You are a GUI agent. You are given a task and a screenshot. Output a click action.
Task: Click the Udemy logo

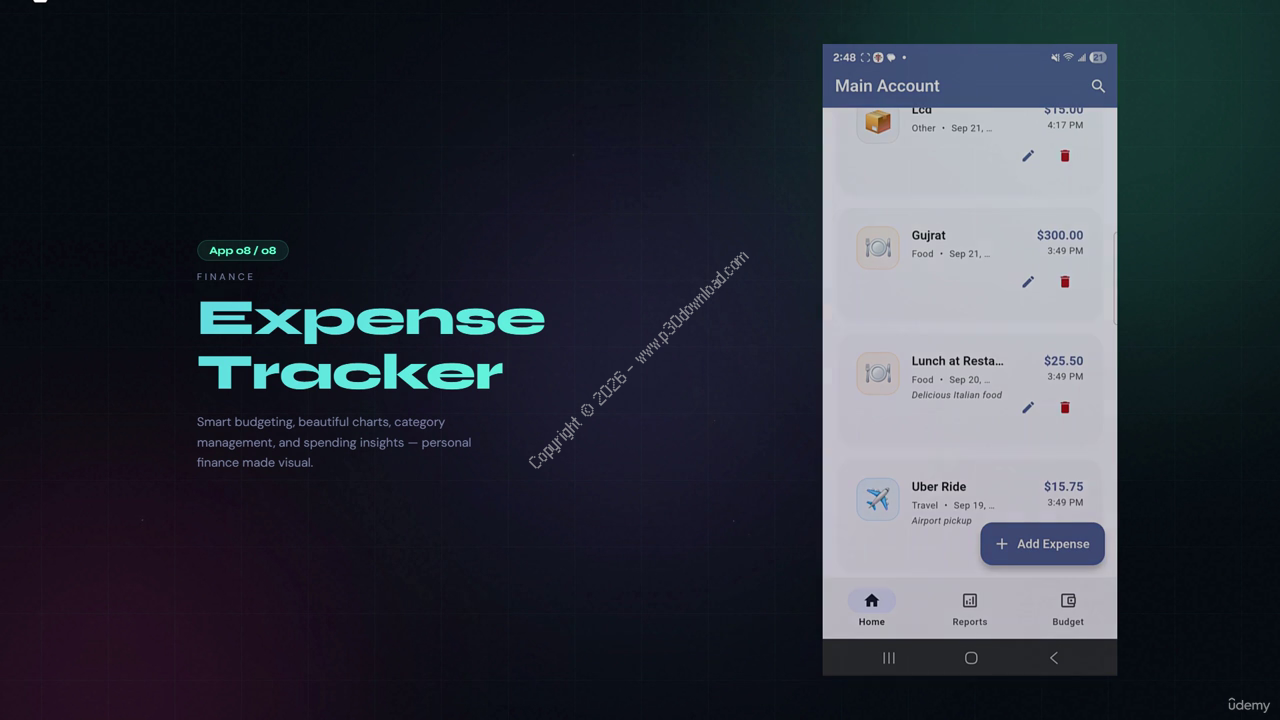1249,705
